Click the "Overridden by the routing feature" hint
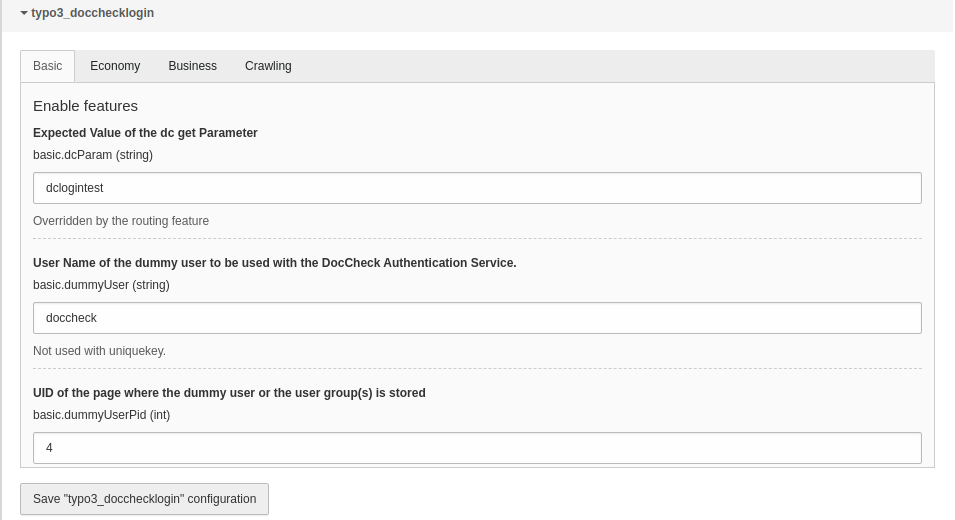The image size is (955, 520). 121,220
